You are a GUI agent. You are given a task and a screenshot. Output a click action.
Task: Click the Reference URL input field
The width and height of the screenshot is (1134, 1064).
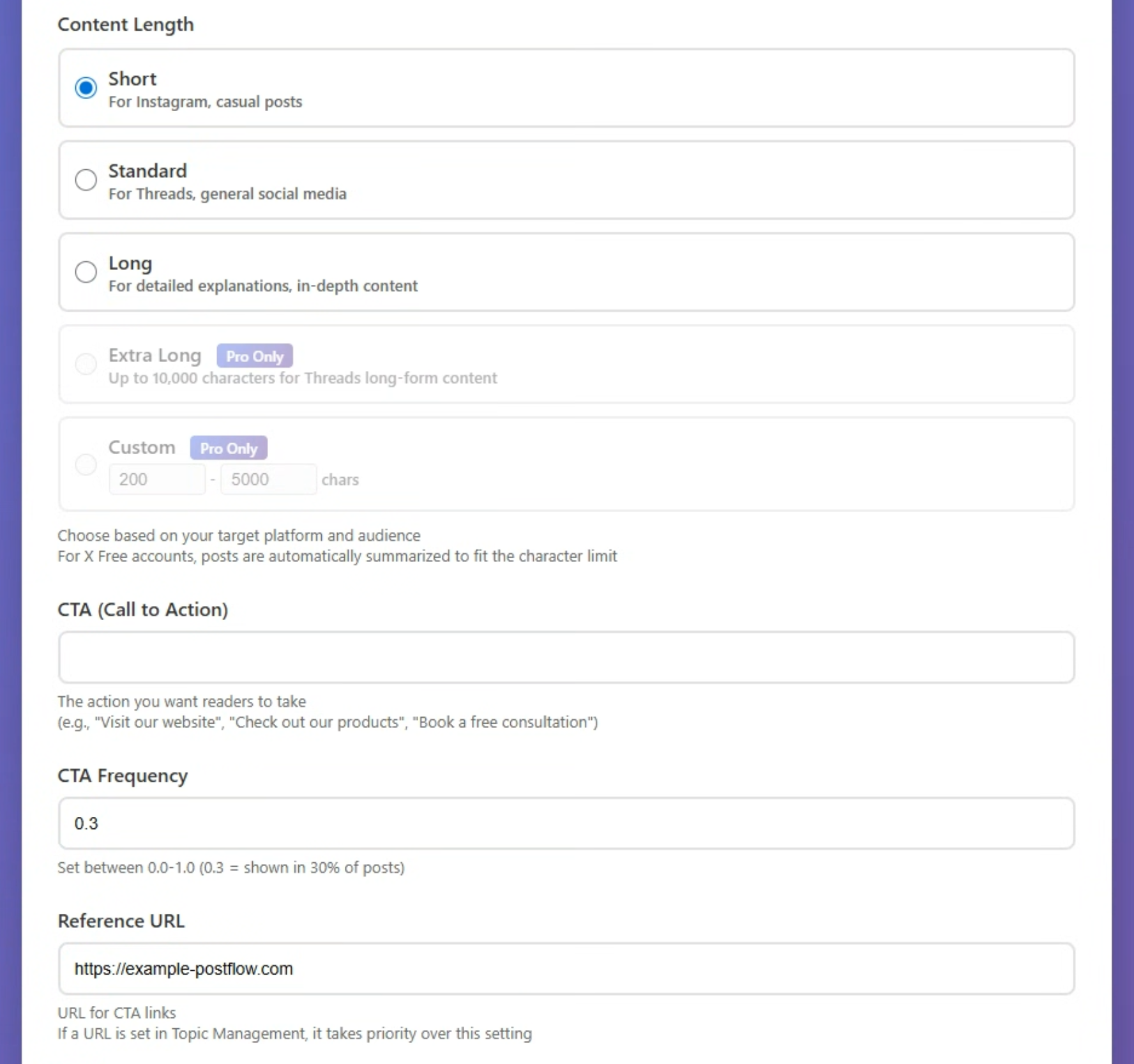pos(566,969)
